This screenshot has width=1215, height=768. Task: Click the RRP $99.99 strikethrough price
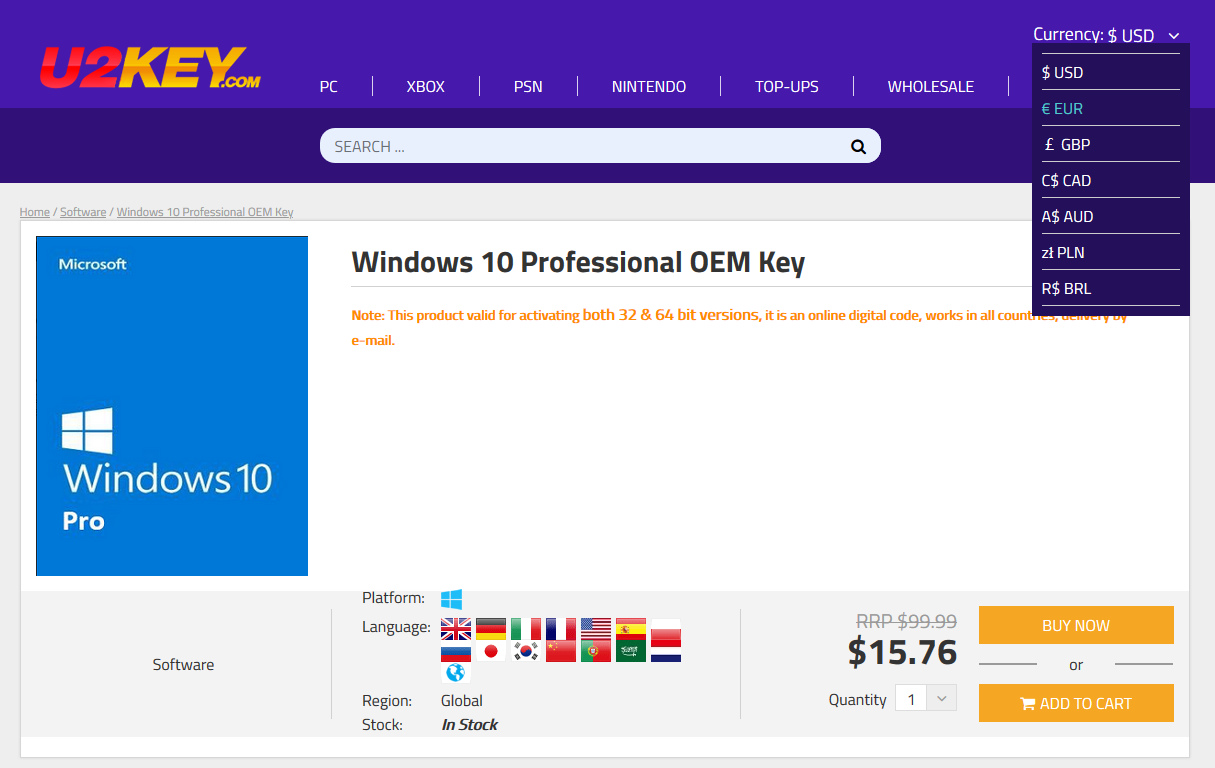(x=906, y=621)
